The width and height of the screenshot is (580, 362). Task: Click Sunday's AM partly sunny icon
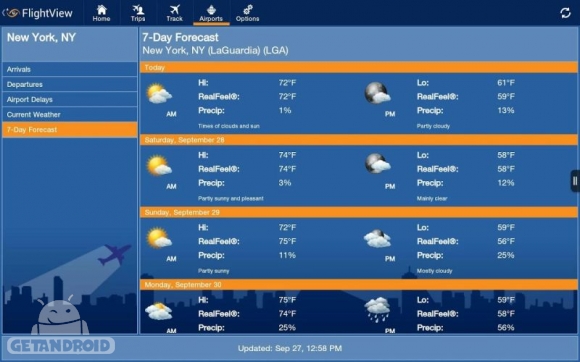coord(159,238)
